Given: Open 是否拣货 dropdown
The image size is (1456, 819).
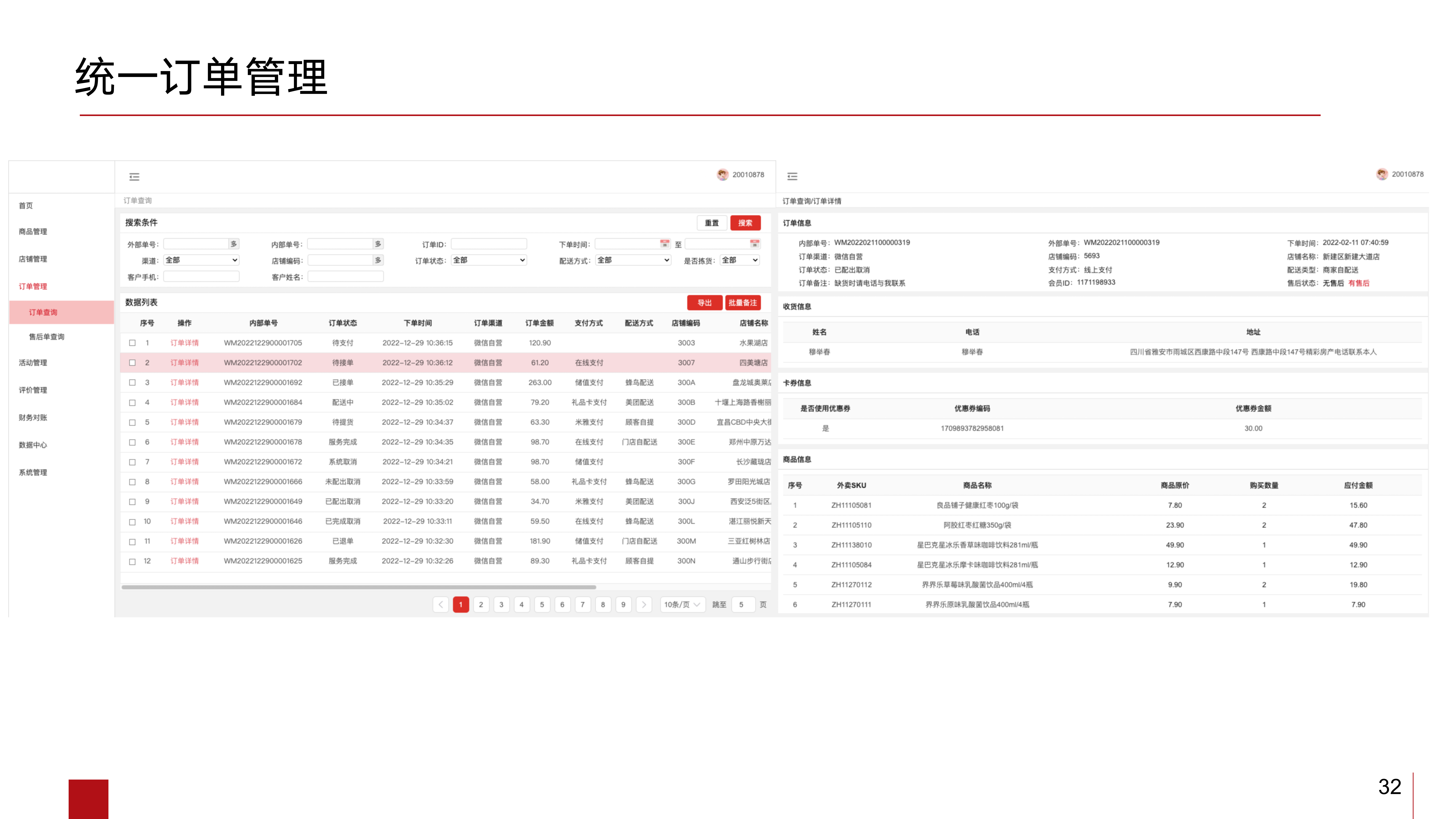Looking at the screenshot, I should [x=740, y=260].
